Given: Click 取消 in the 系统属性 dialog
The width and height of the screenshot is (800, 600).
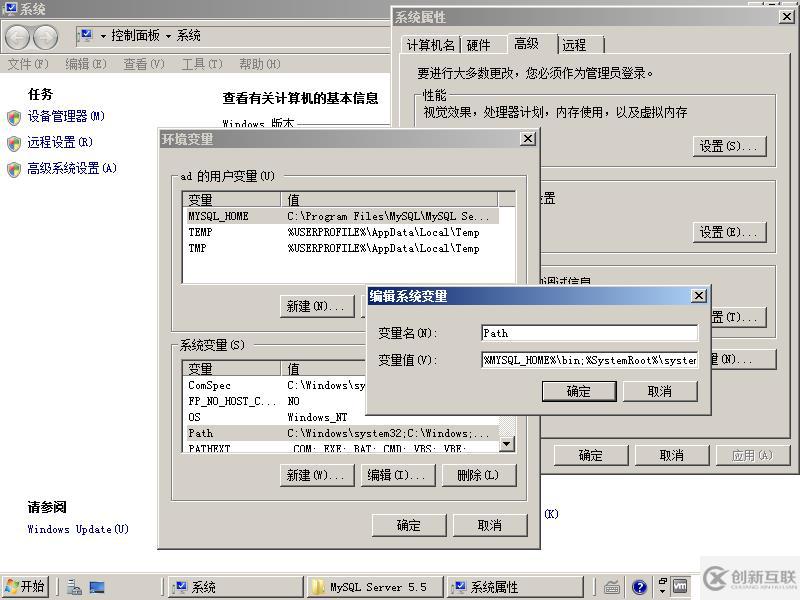Looking at the screenshot, I should tap(671, 455).
